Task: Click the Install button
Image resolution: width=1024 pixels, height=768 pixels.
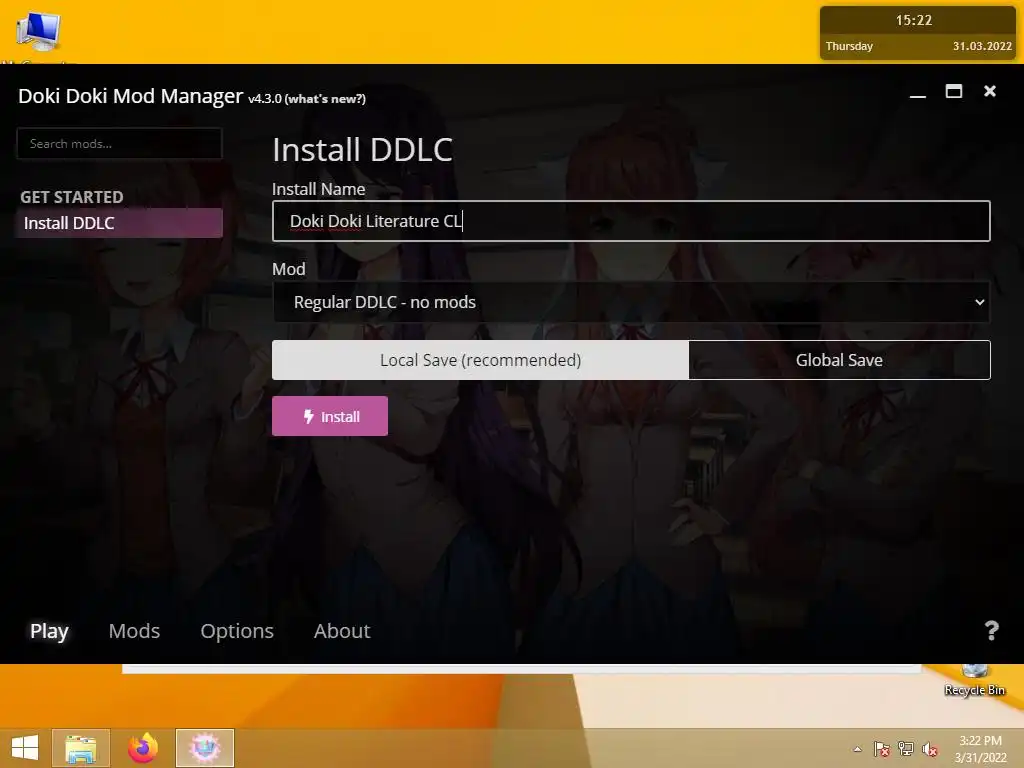Action: tap(330, 416)
